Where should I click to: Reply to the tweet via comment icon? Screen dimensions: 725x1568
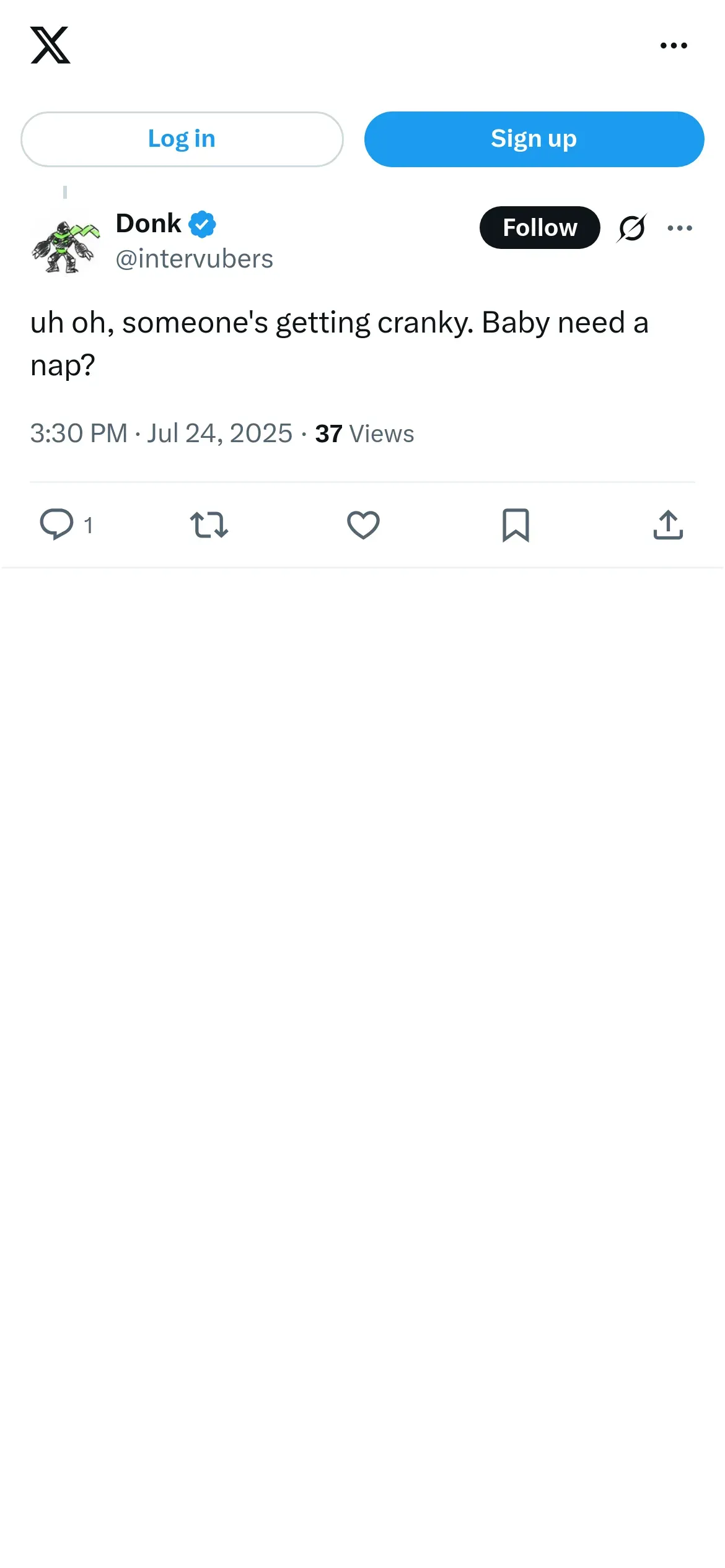coord(56,525)
